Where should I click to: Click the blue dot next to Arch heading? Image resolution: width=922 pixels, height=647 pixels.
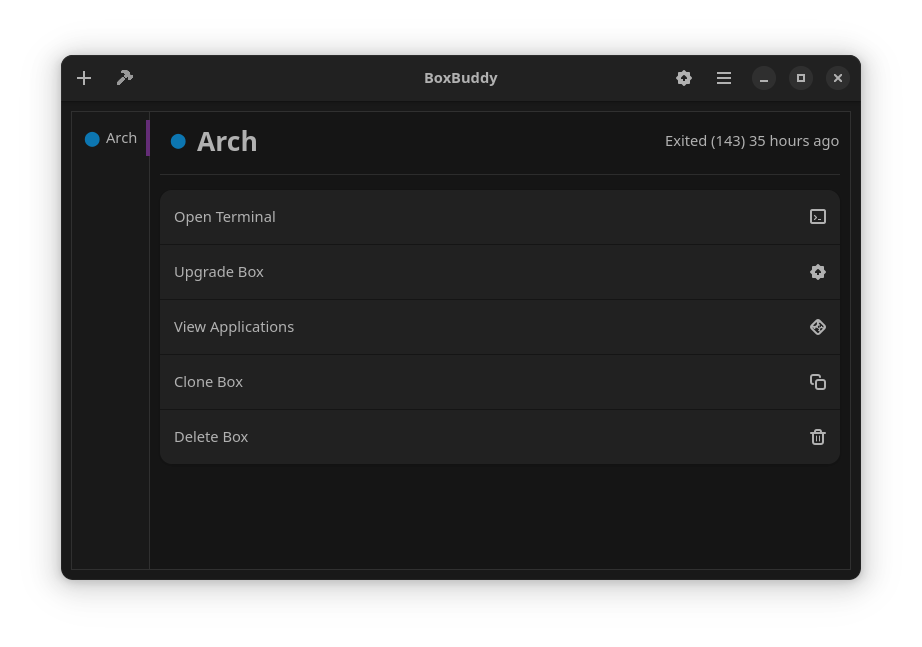178,141
